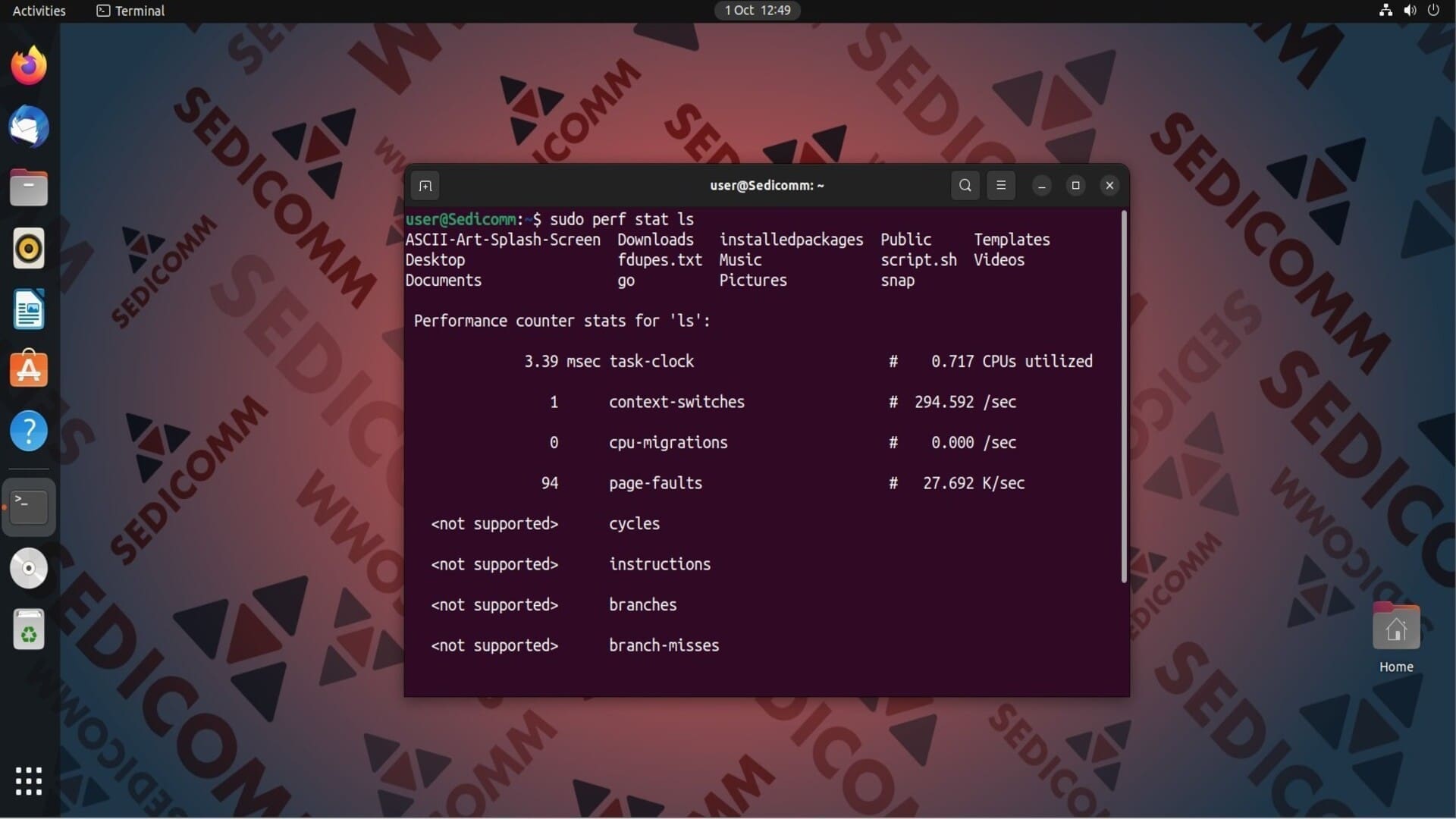The width and height of the screenshot is (1456, 819).
Task: Click '0.717 CPUs utilized' text
Action: click(1012, 362)
